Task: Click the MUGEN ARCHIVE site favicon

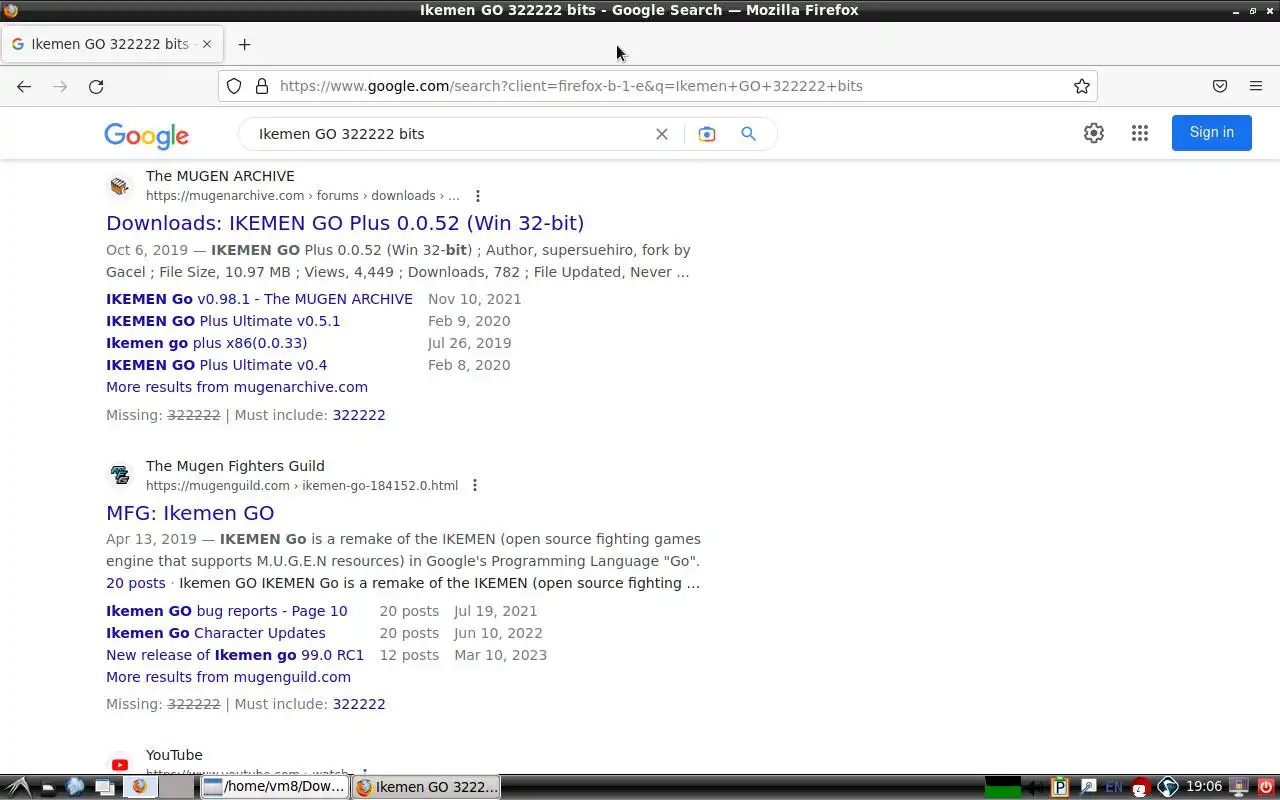Action: (x=120, y=186)
